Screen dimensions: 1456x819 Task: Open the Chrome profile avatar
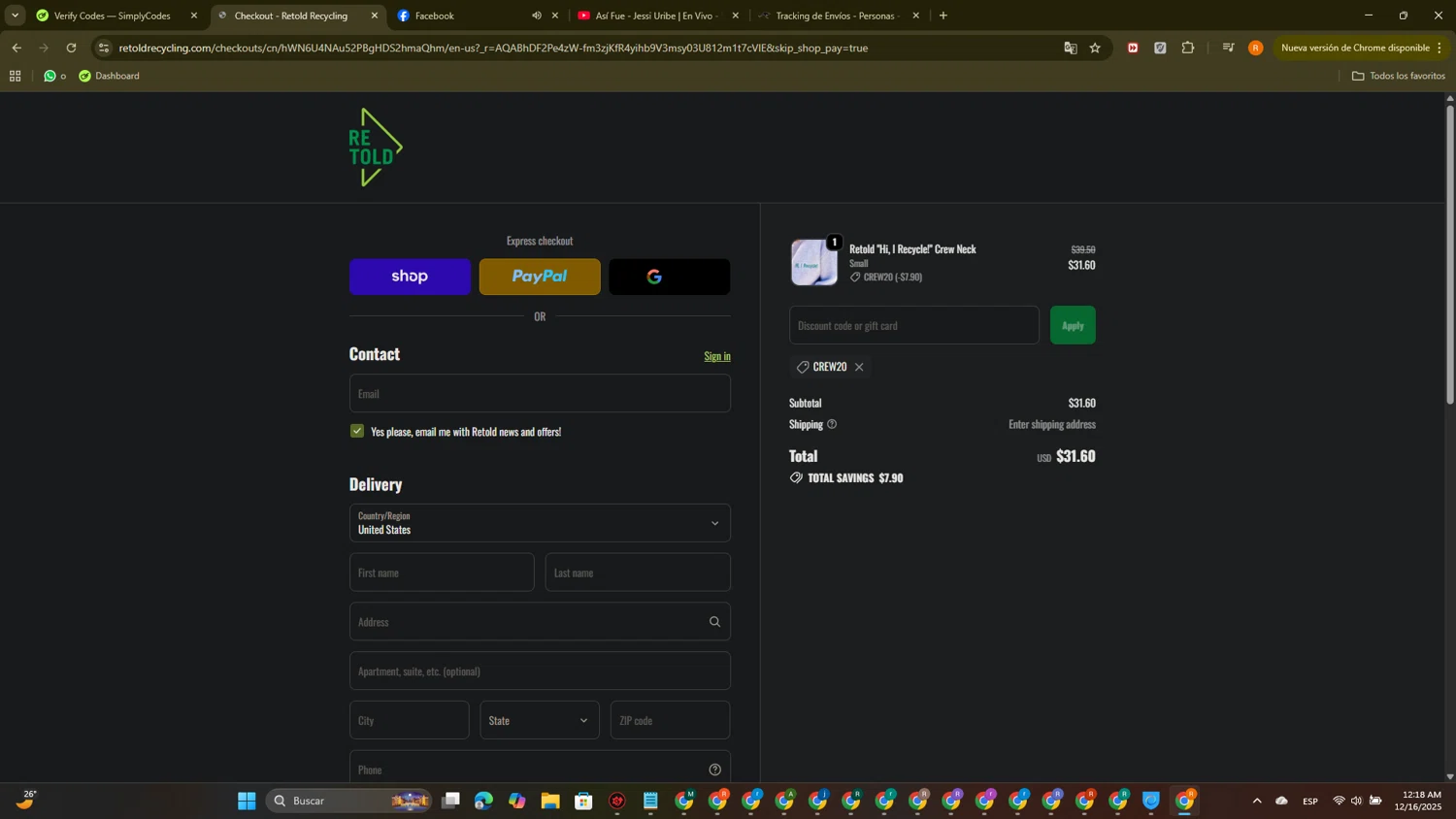click(x=1256, y=48)
